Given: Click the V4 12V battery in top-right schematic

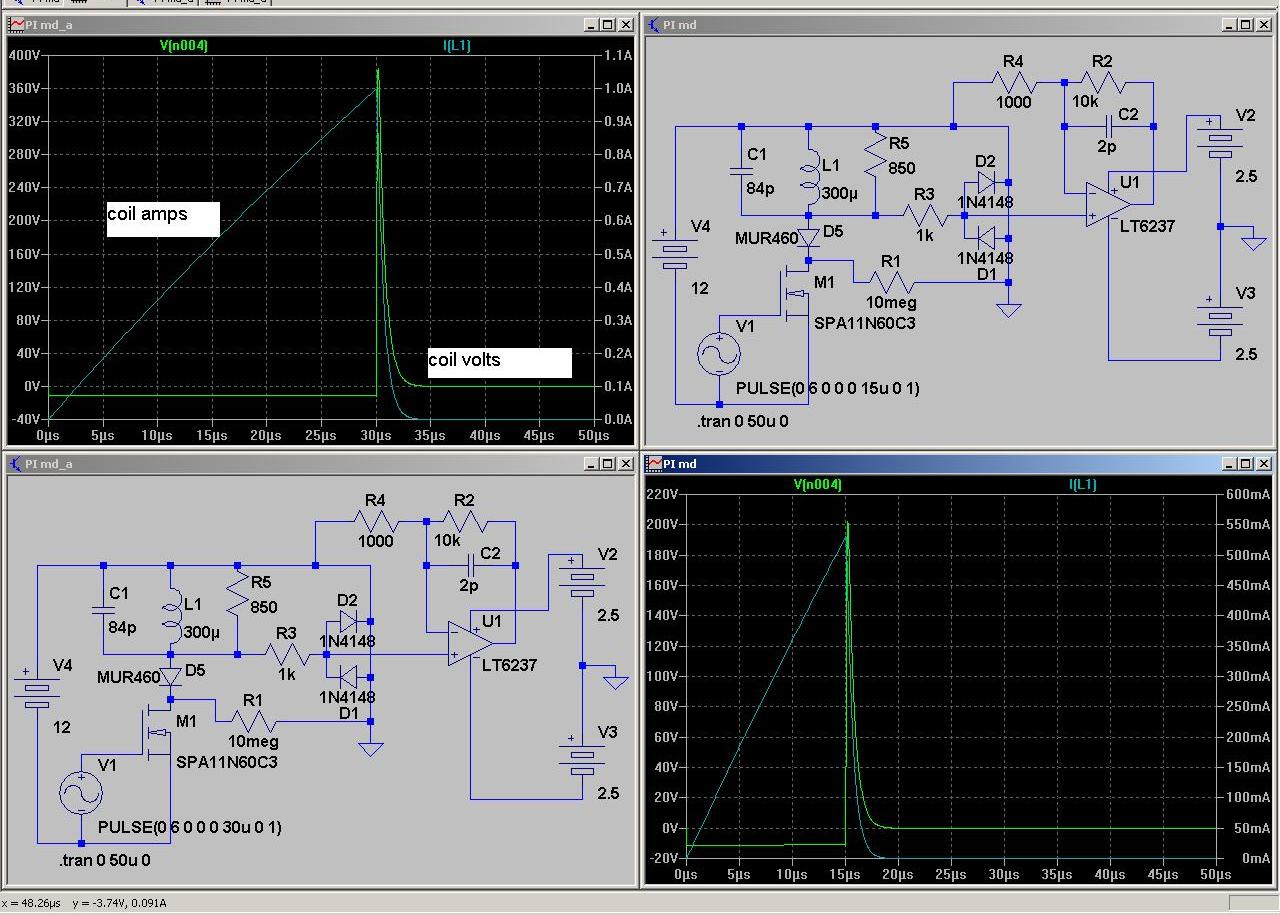Looking at the screenshot, I should coord(676,252).
